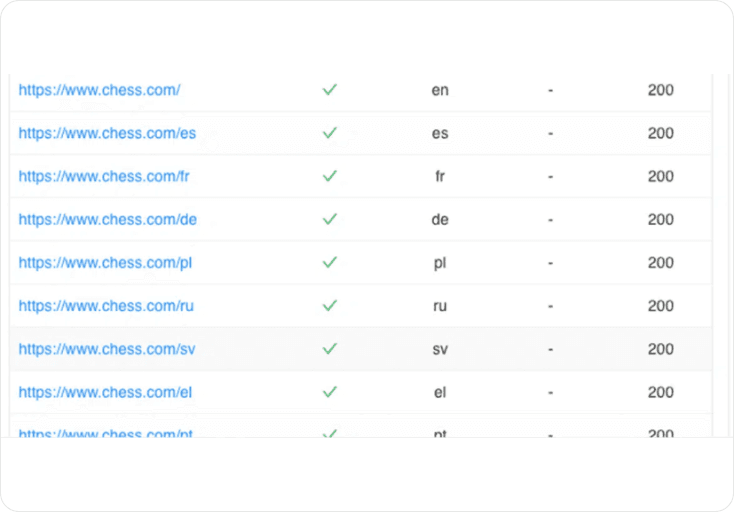Open the https://www.chess.com/ru link
The height and width of the screenshot is (512, 734).
[x=106, y=306]
